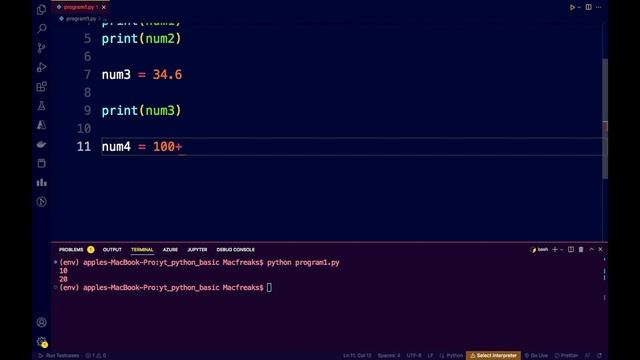Open the Manage gear settings icon
Image resolution: width=640 pixels, height=360 pixels.
point(41,342)
